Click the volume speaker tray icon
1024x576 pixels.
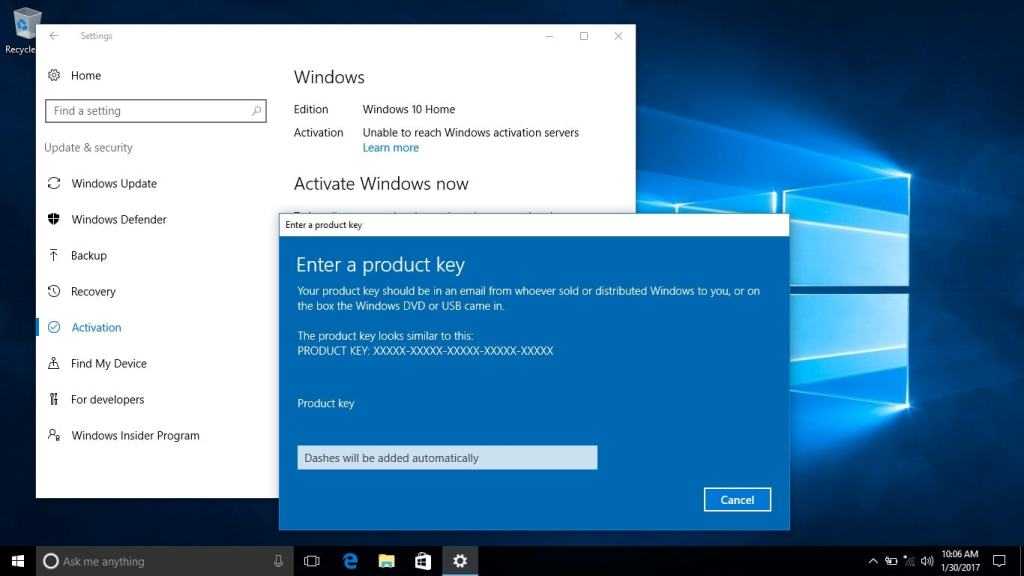[927, 561]
